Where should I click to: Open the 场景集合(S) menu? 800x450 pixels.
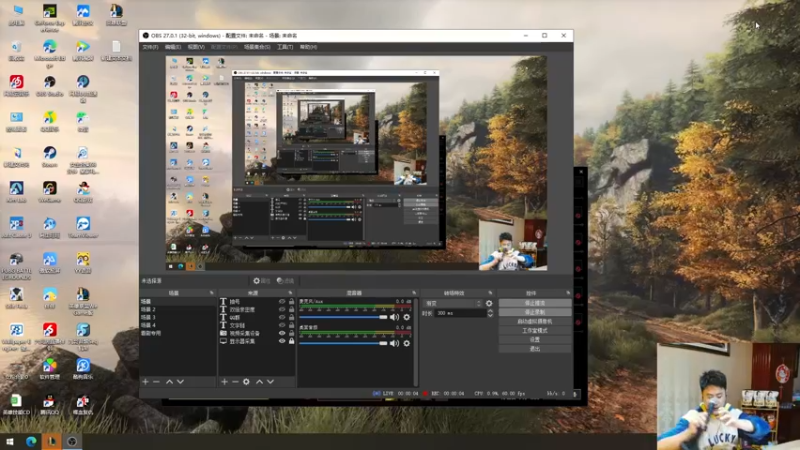(257, 47)
